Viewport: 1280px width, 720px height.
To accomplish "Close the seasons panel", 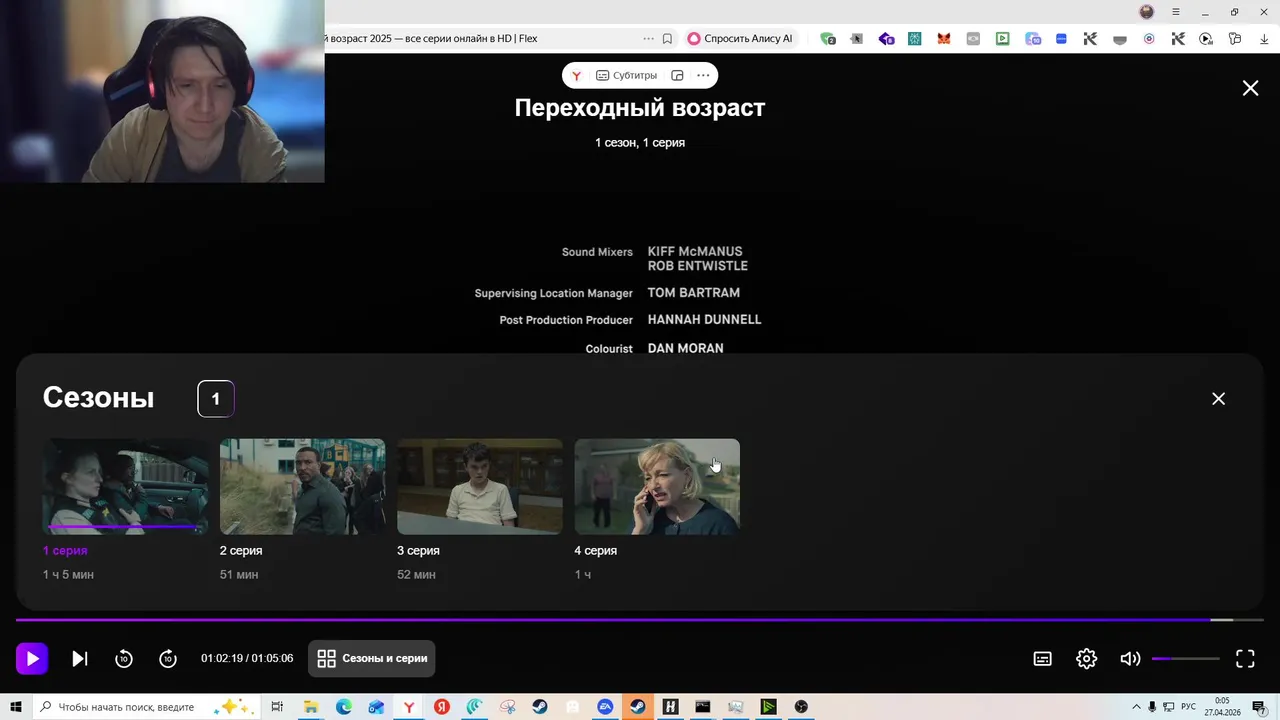I will coord(1218,398).
